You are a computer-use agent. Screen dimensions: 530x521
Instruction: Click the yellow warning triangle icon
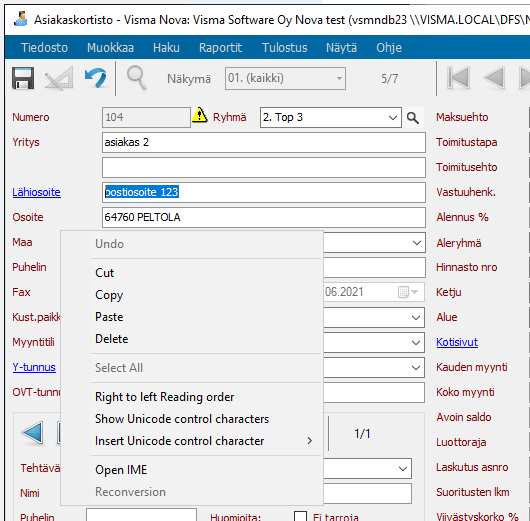pyautogui.click(x=200, y=115)
